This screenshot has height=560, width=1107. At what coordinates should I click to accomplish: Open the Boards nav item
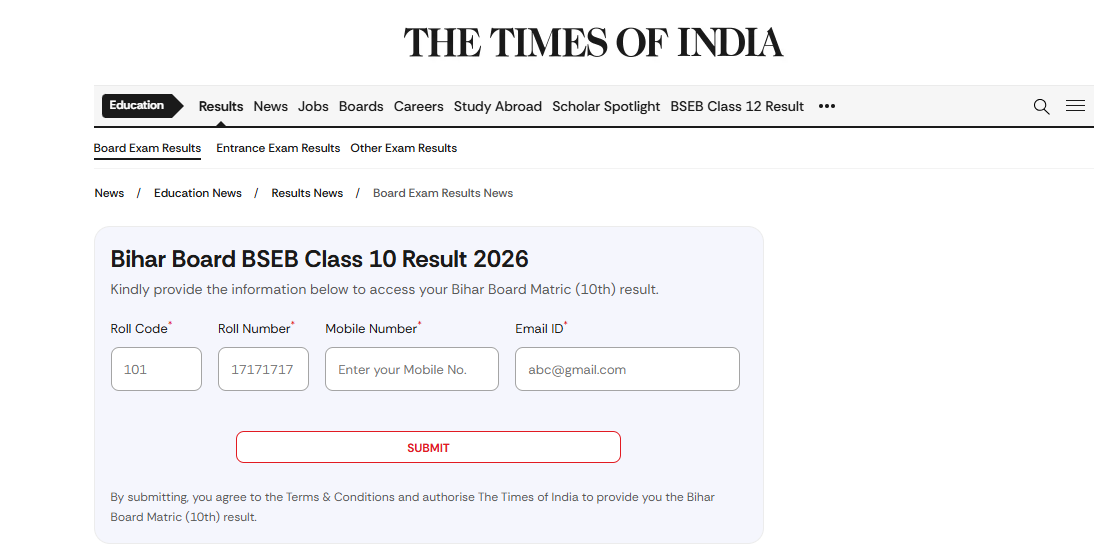coord(361,106)
